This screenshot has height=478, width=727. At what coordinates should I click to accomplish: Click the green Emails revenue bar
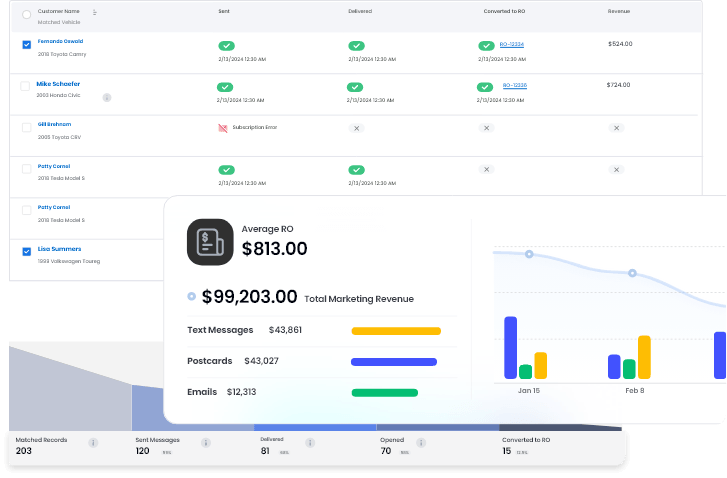(x=384, y=393)
